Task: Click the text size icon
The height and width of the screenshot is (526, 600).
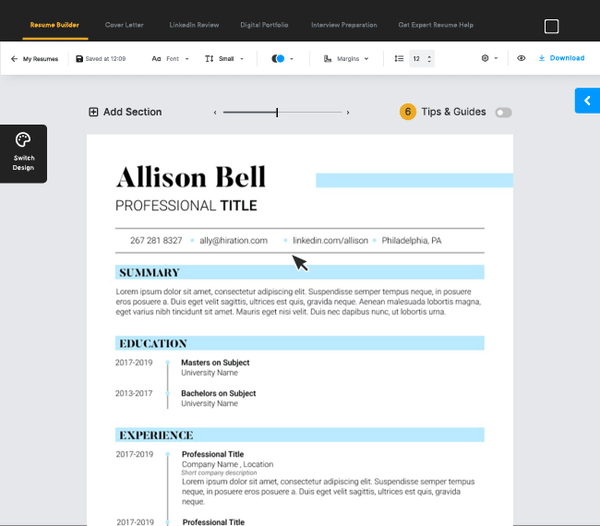Action: coord(209,59)
